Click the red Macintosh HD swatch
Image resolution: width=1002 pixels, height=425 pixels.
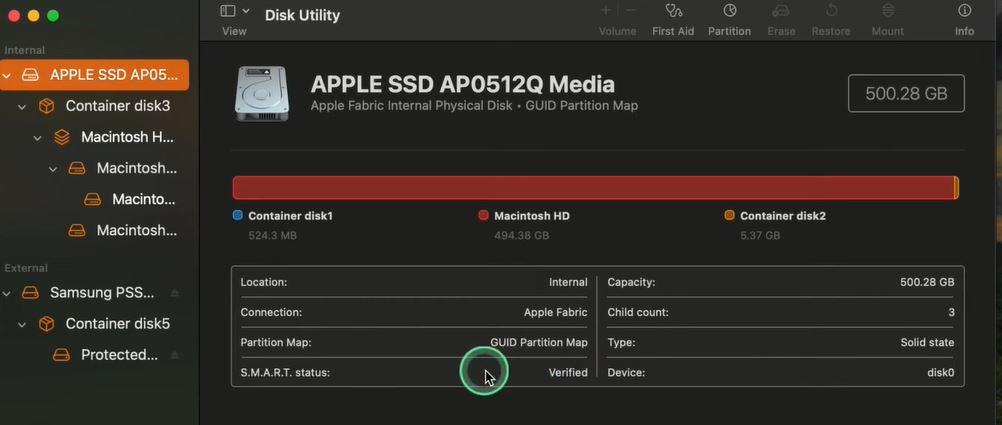click(x=484, y=215)
